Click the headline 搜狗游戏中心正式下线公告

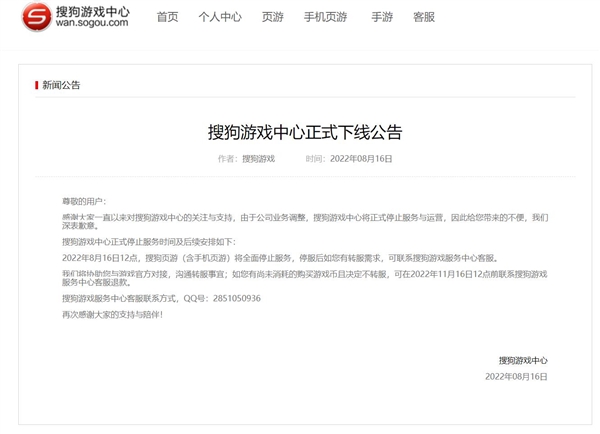305,132
